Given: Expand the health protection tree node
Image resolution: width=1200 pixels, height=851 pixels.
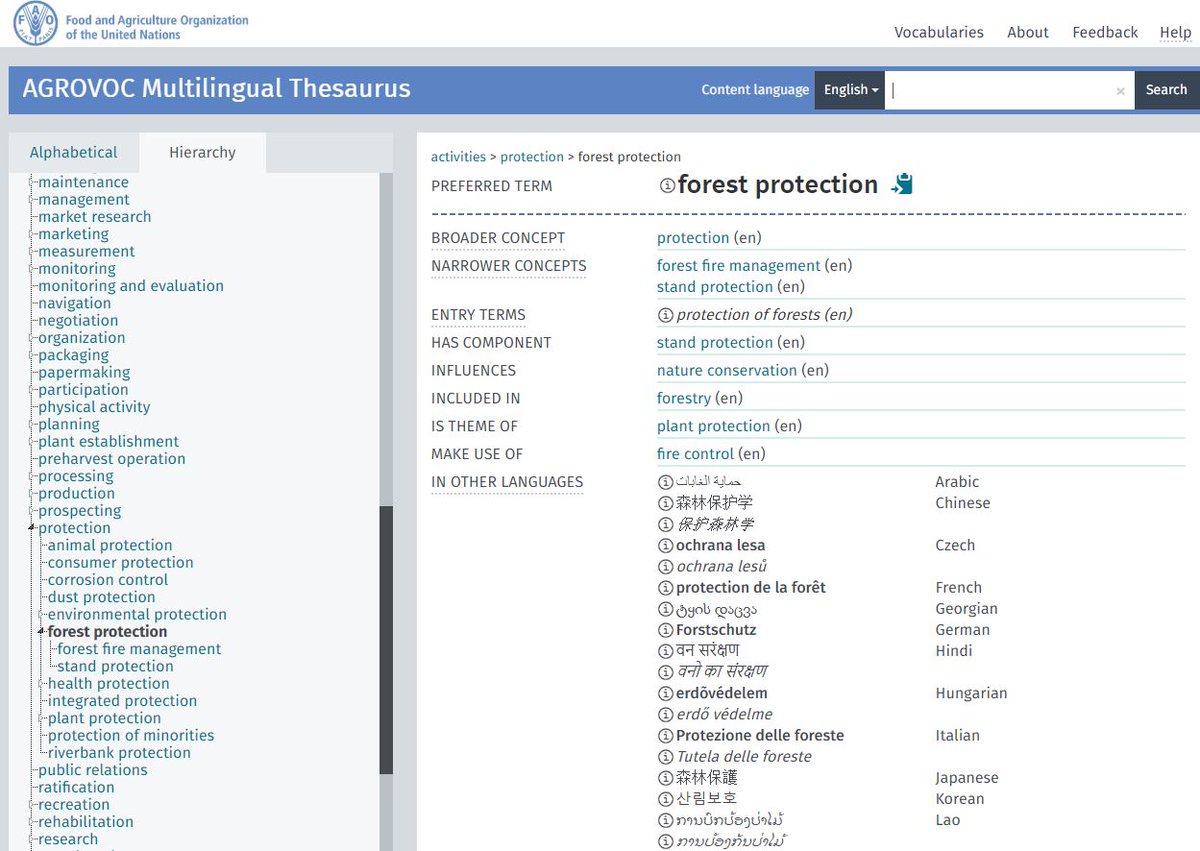Looking at the screenshot, I should pos(42,684).
